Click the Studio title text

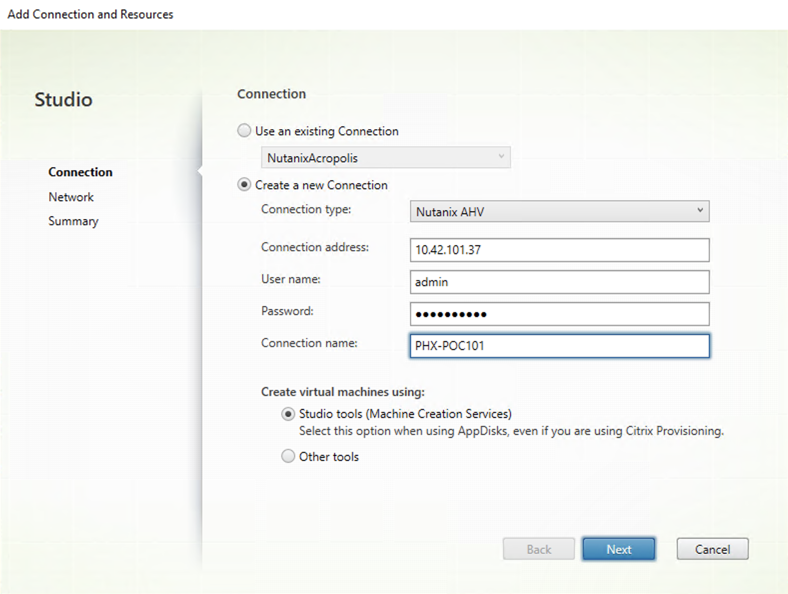point(63,100)
